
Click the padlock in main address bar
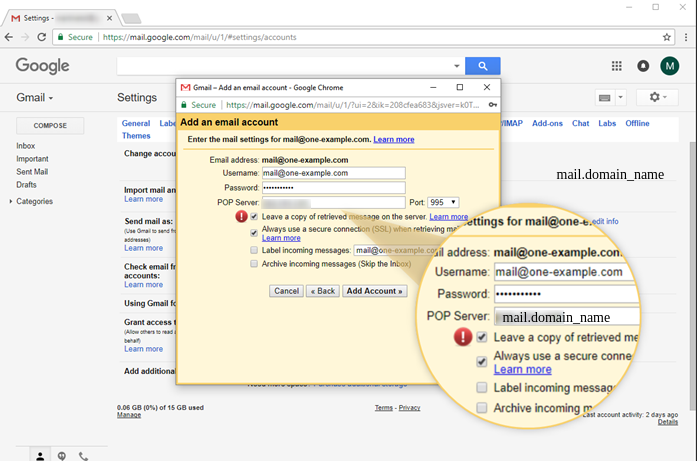(61, 37)
